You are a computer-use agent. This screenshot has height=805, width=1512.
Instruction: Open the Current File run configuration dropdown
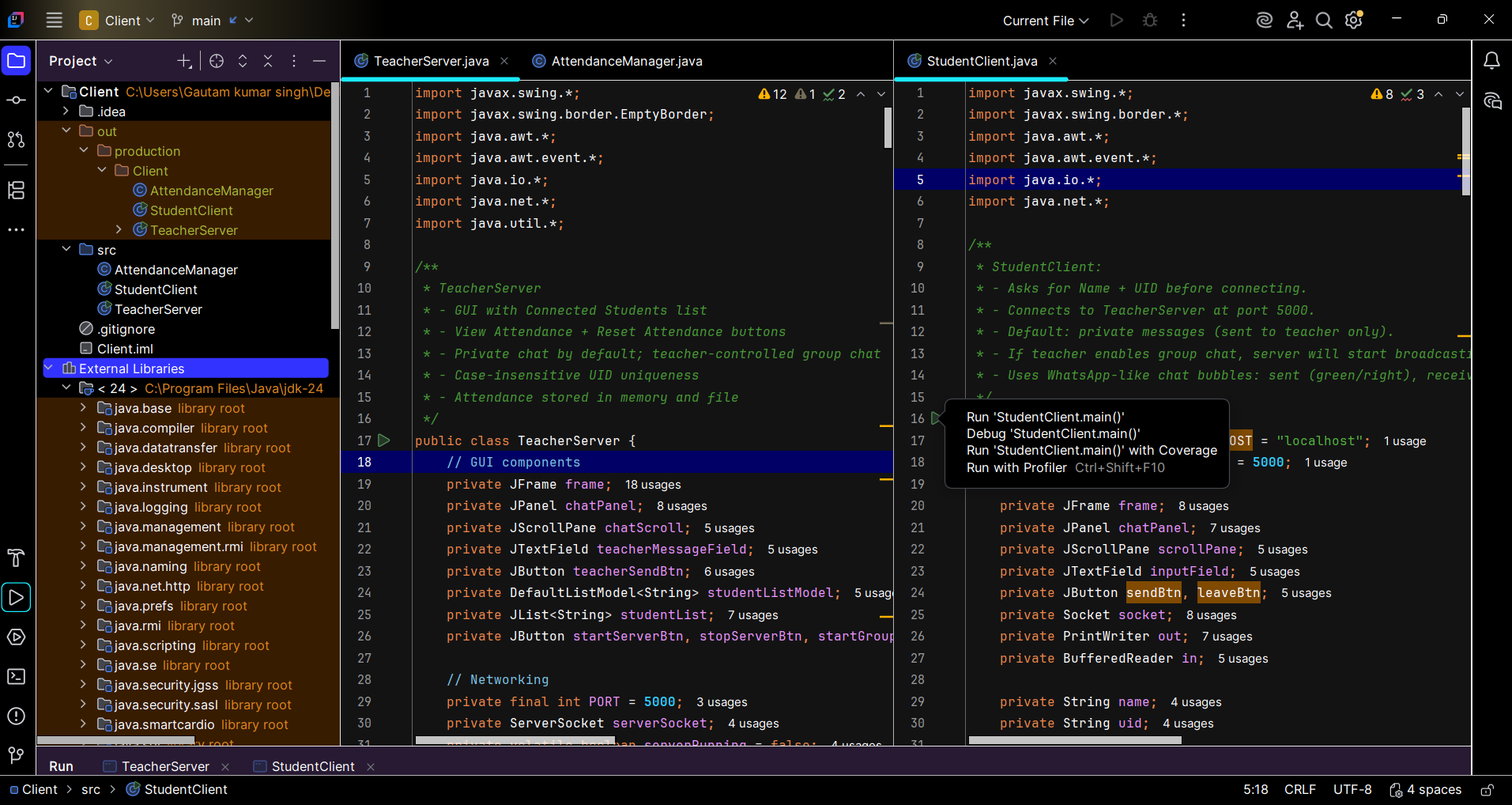tap(1046, 21)
